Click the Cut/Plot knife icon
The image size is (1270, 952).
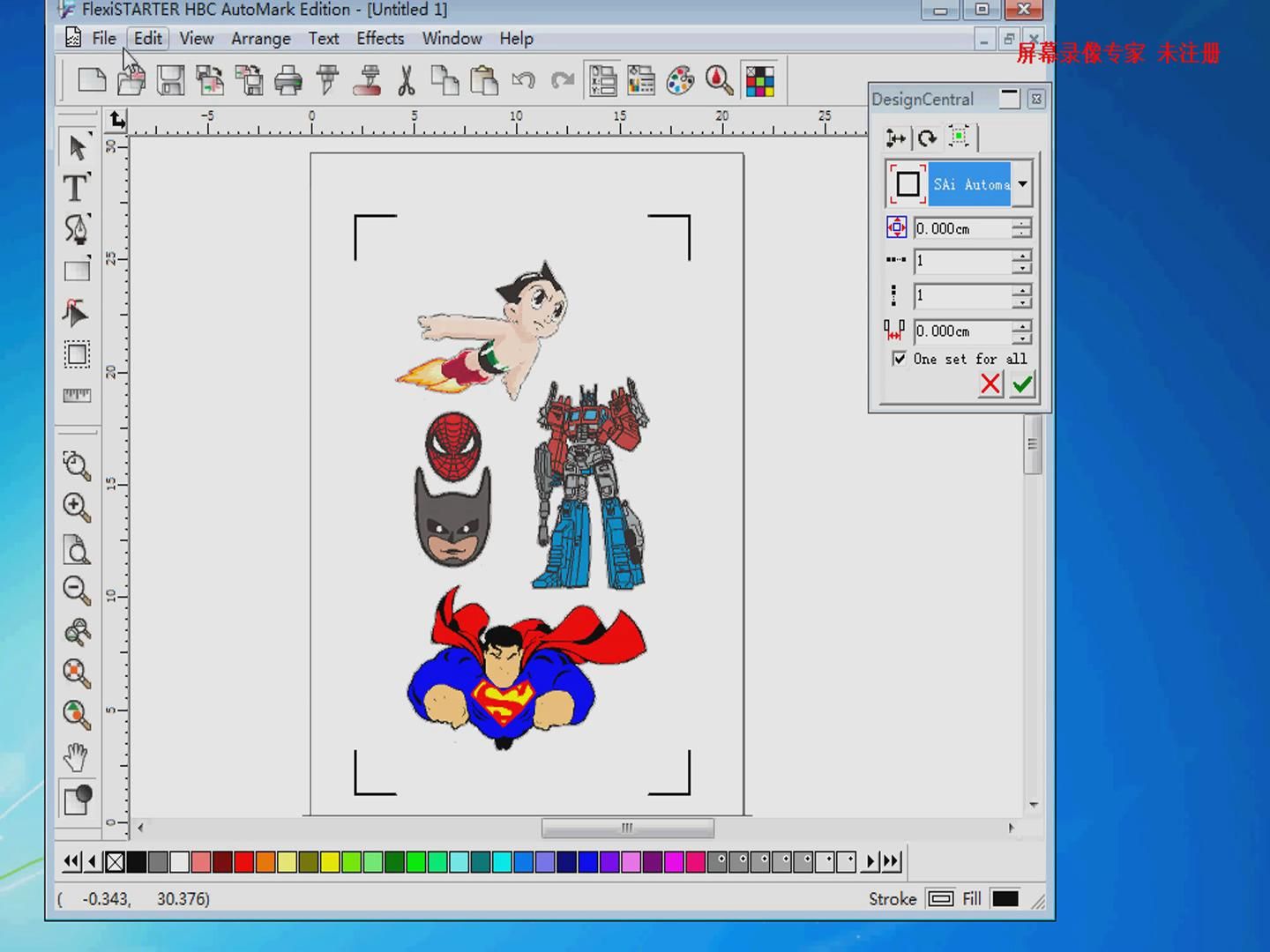point(327,80)
